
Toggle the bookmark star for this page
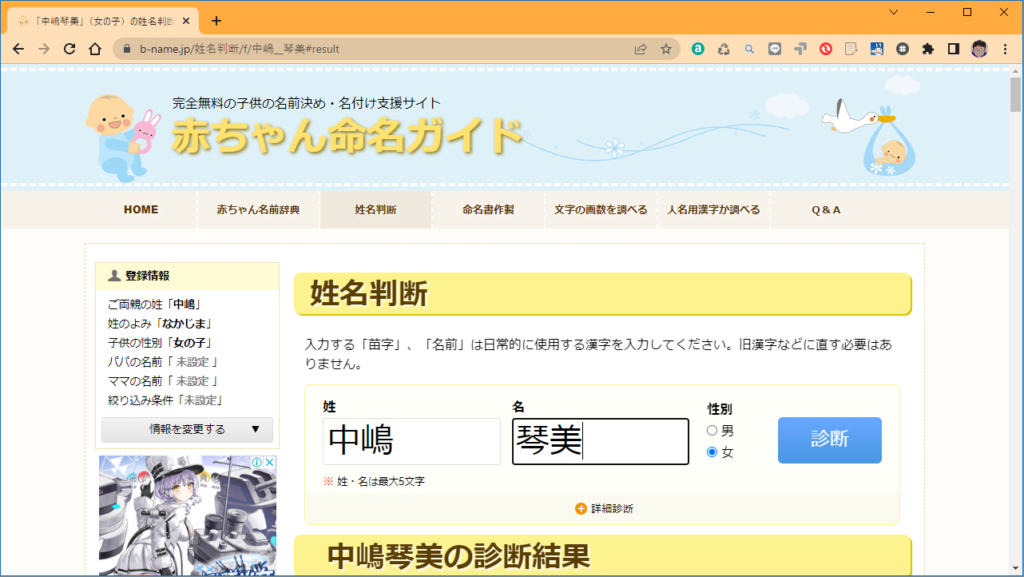tap(666, 48)
